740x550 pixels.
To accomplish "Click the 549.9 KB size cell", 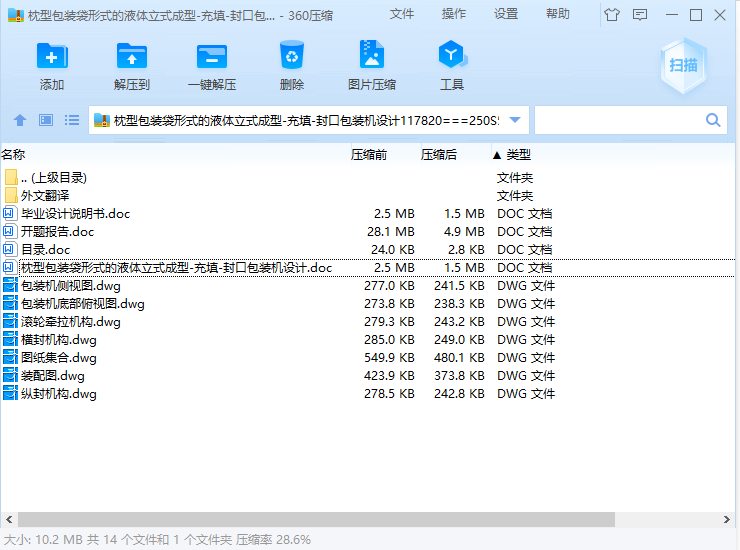I will point(389,358).
